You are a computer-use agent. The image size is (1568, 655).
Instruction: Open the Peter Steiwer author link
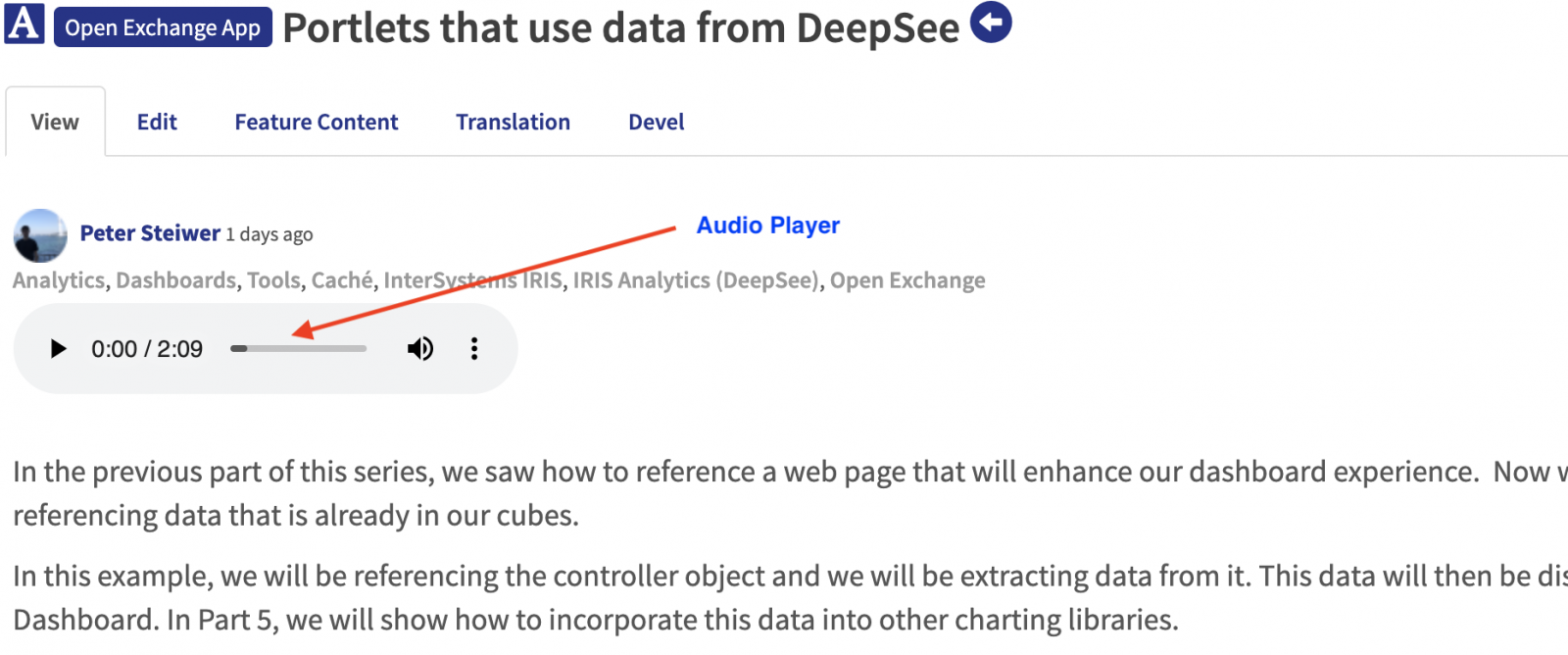pyautogui.click(x=150, y=233)
